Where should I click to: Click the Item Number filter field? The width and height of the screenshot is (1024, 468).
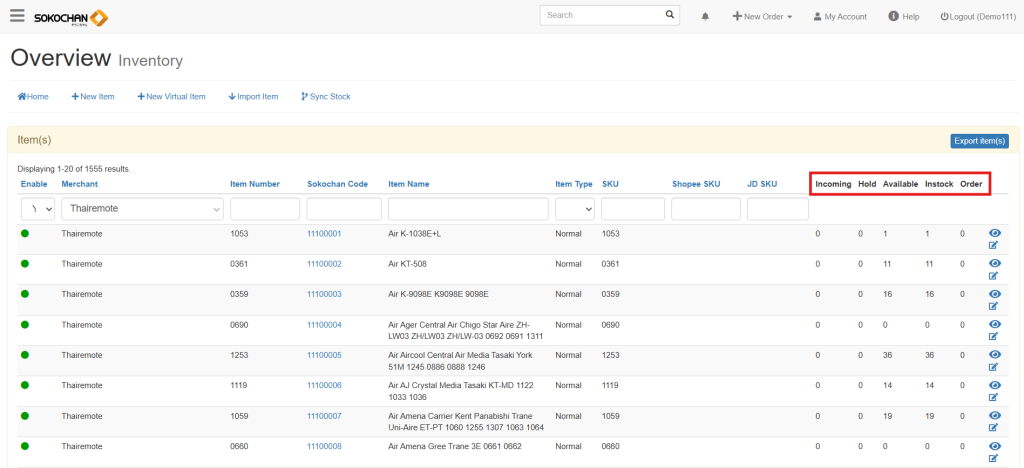(x=265, y=209)
